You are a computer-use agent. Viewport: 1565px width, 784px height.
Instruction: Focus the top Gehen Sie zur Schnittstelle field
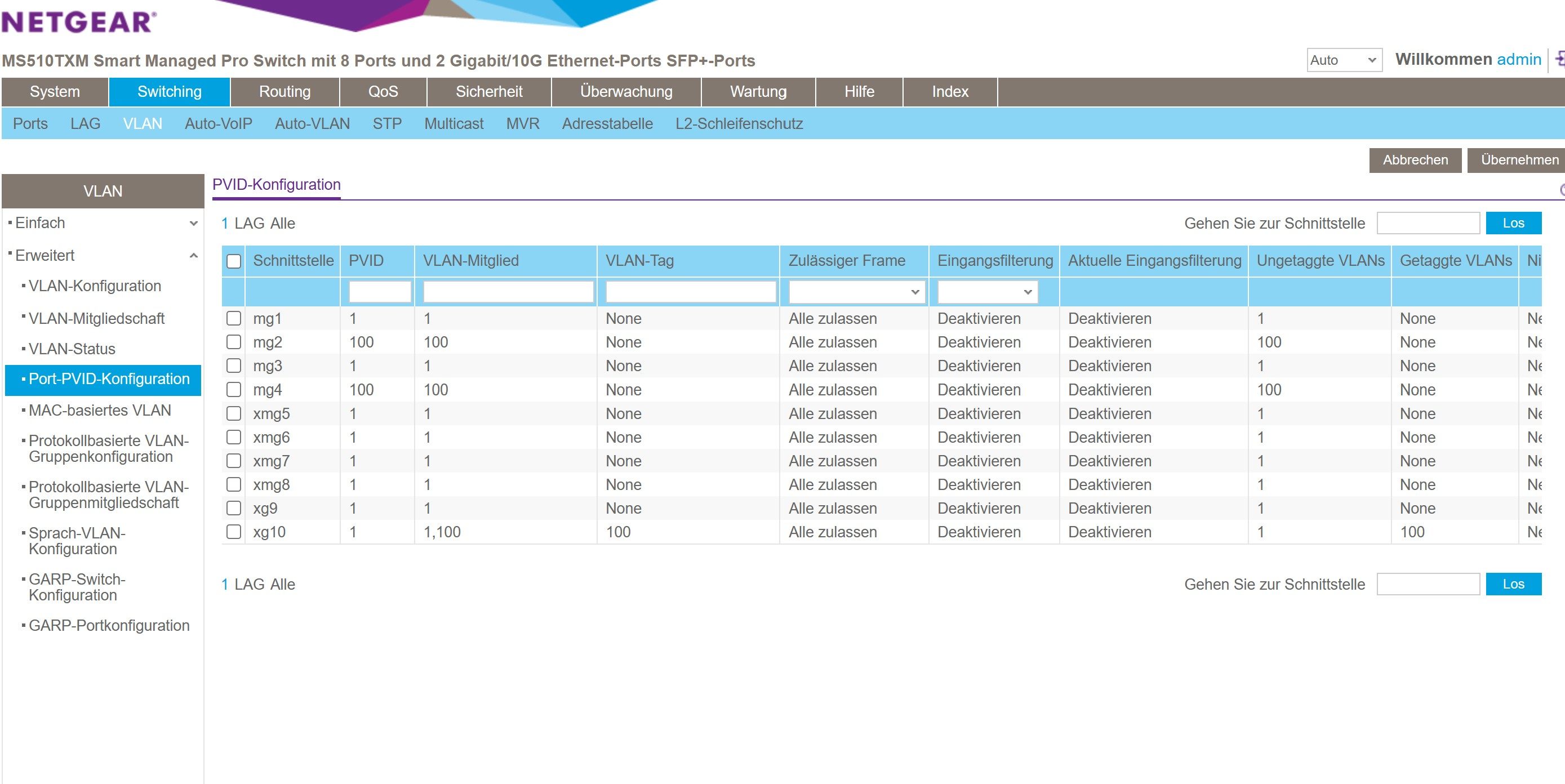click(x=1428, y=223)
